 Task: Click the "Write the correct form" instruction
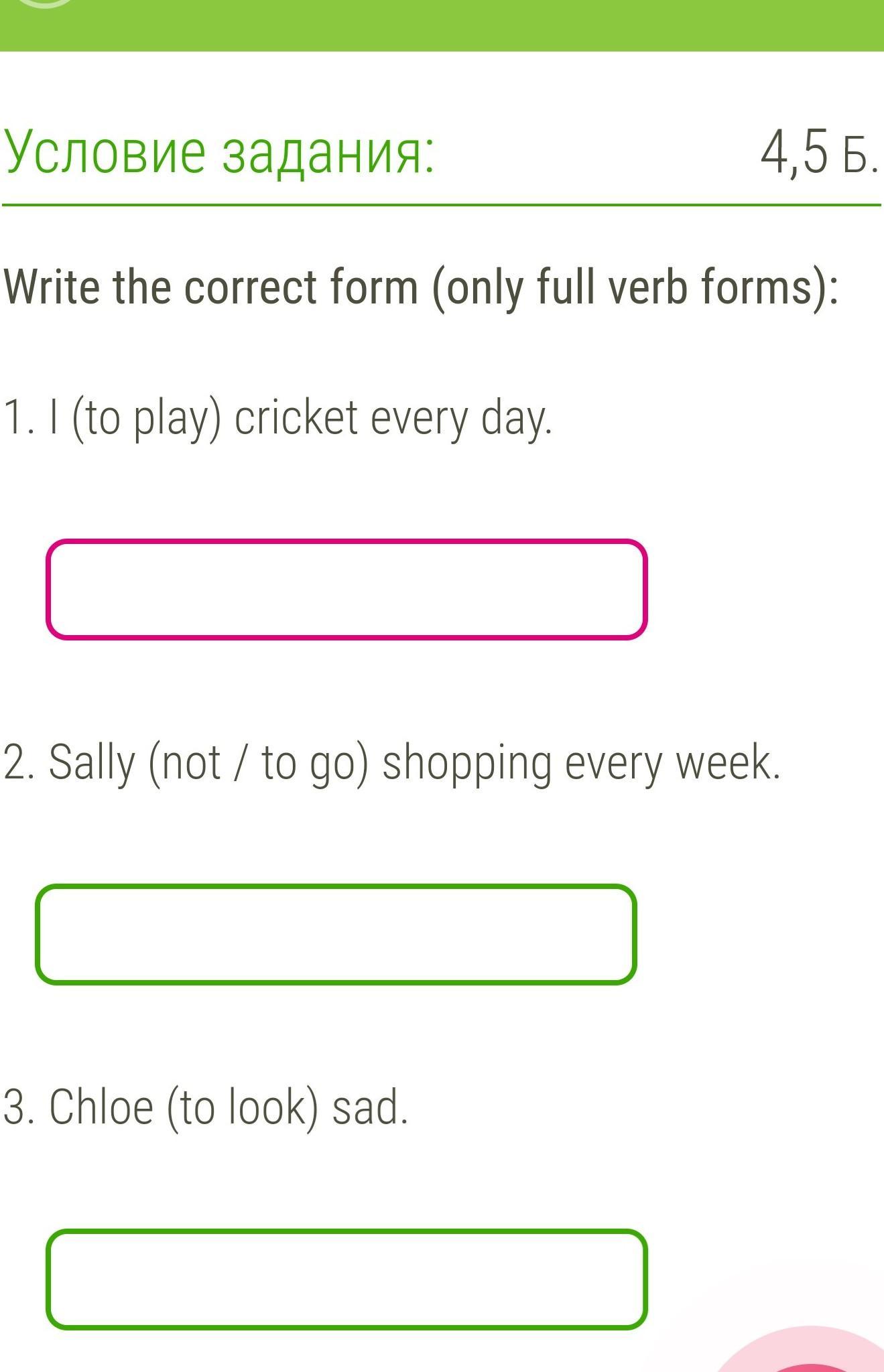point(210,287)
